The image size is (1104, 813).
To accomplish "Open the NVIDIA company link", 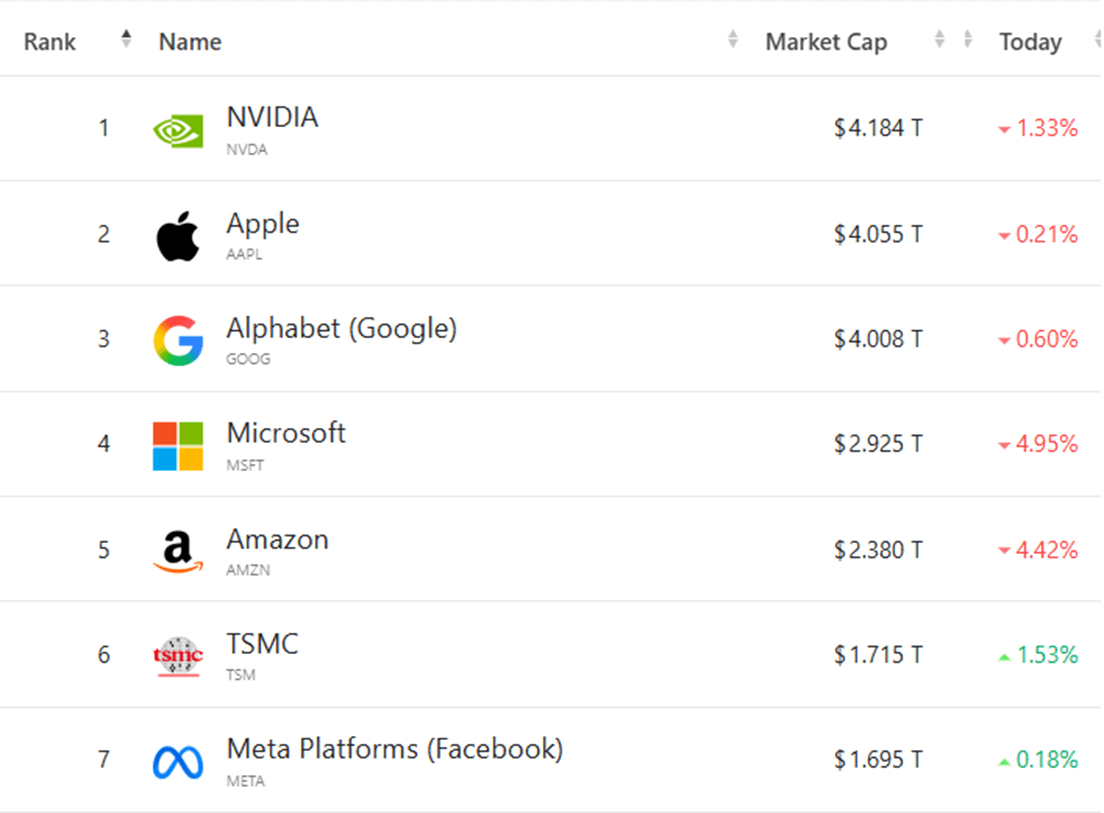I will point(272,118).
